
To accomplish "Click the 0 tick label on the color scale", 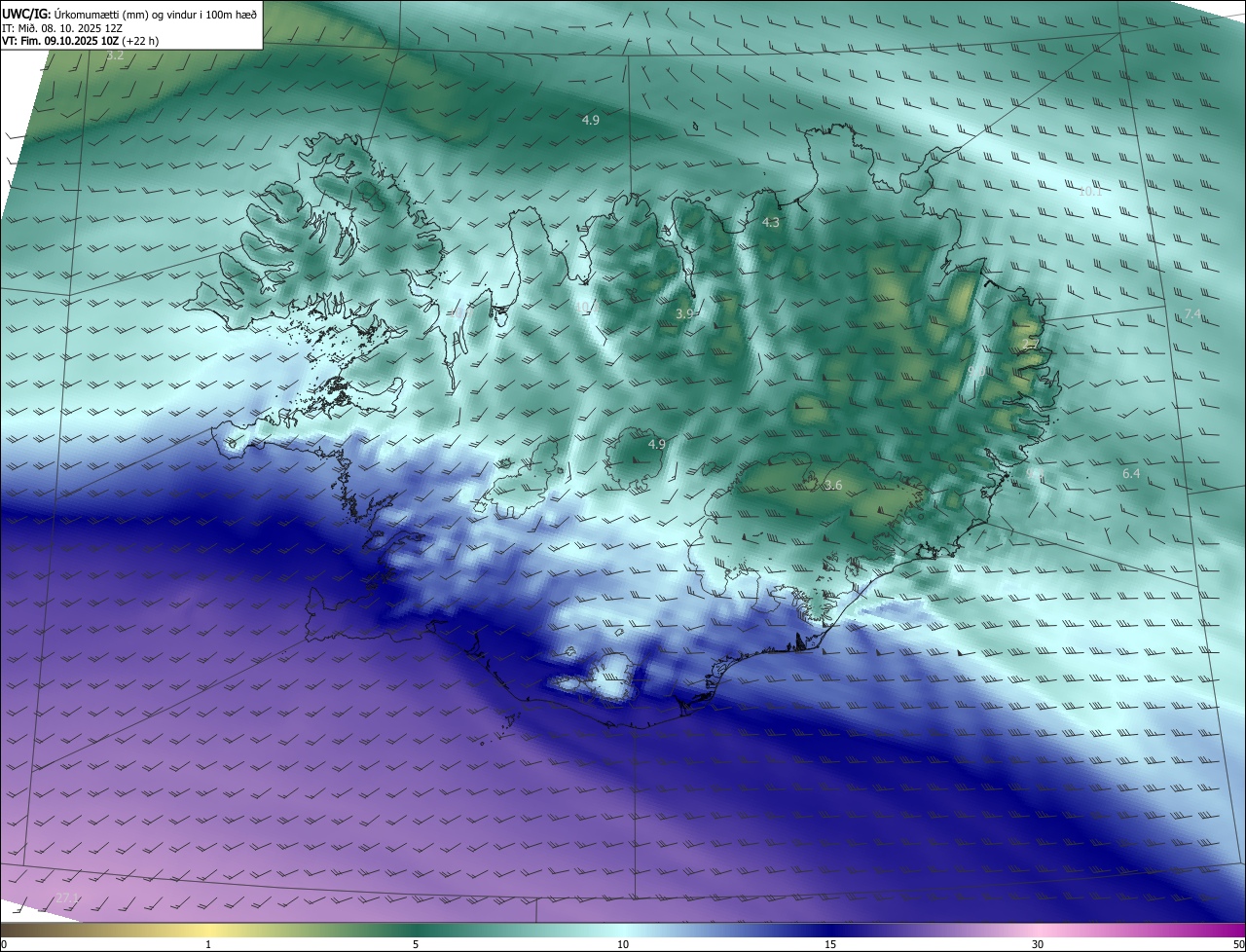I will (4, 944).
